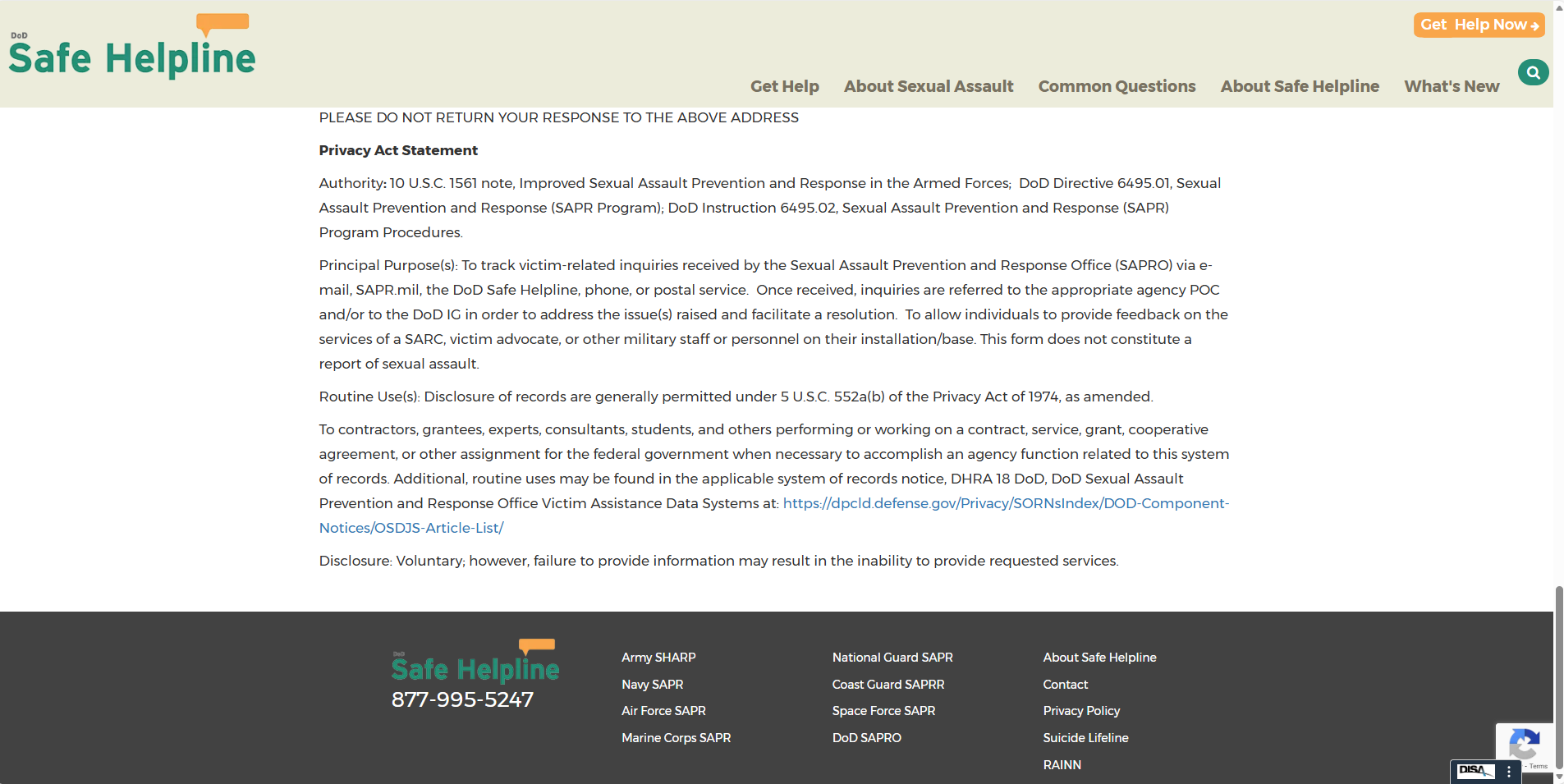This screenshot has width=1564, height=784.
Task: Click the green search magnifier icon
Action: point(1533,72)
